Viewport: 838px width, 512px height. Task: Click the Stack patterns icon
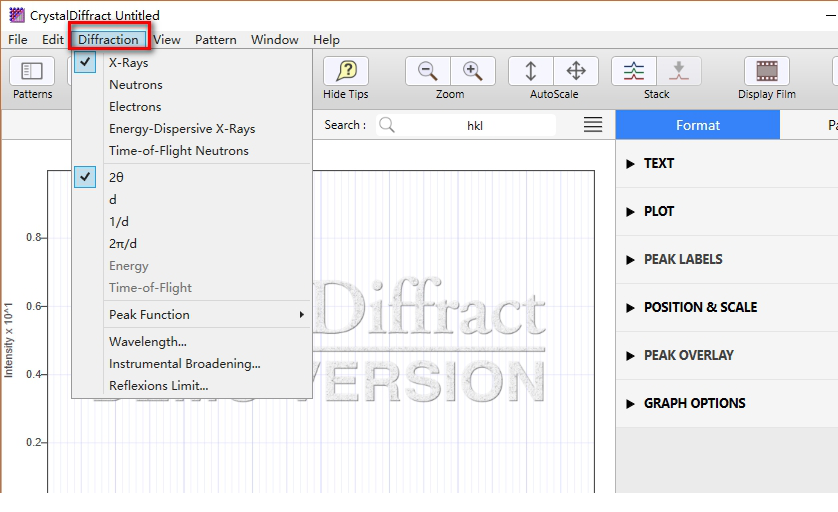click(634, 71)
